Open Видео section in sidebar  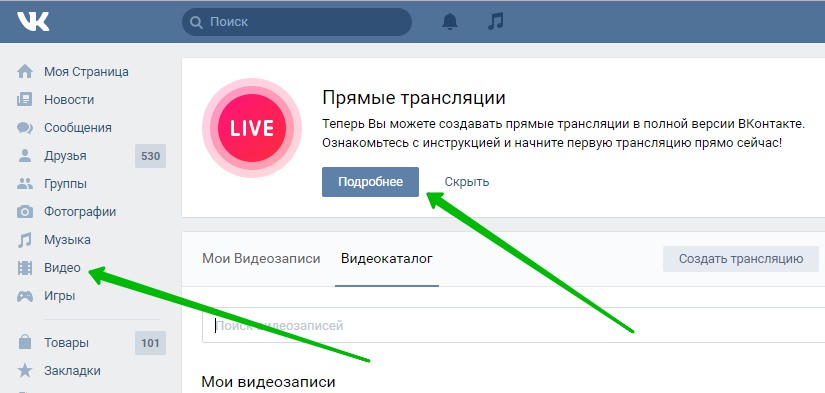point(62,268)
